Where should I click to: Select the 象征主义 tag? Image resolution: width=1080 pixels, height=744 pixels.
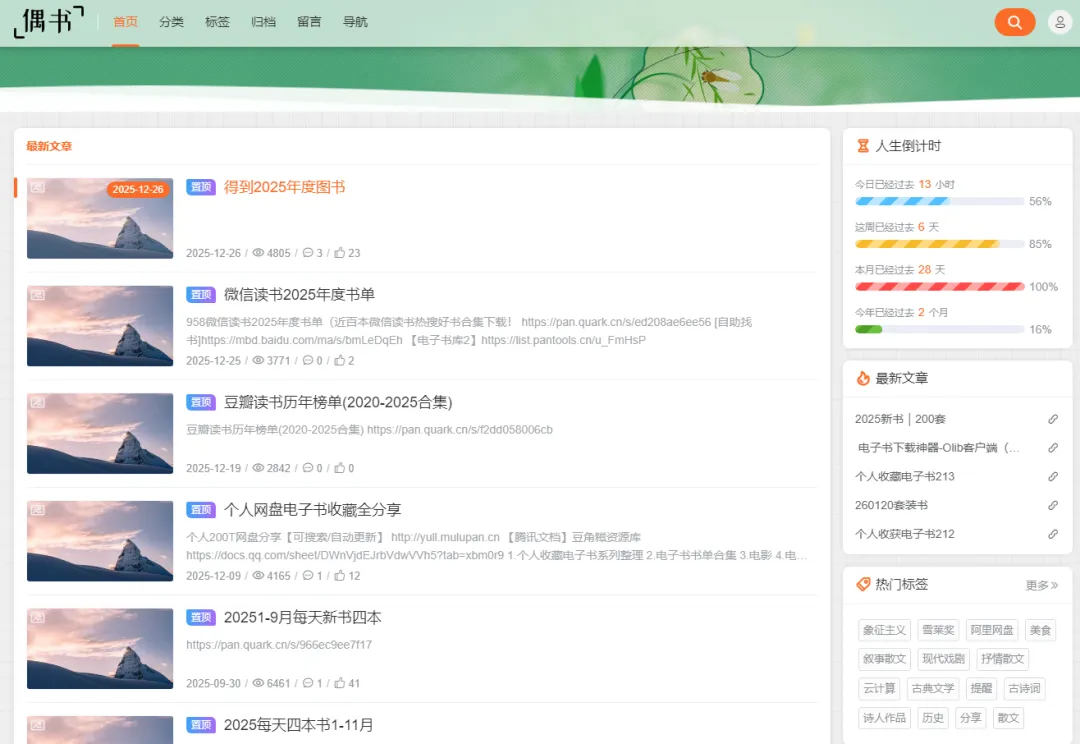[x=884, y=630]
